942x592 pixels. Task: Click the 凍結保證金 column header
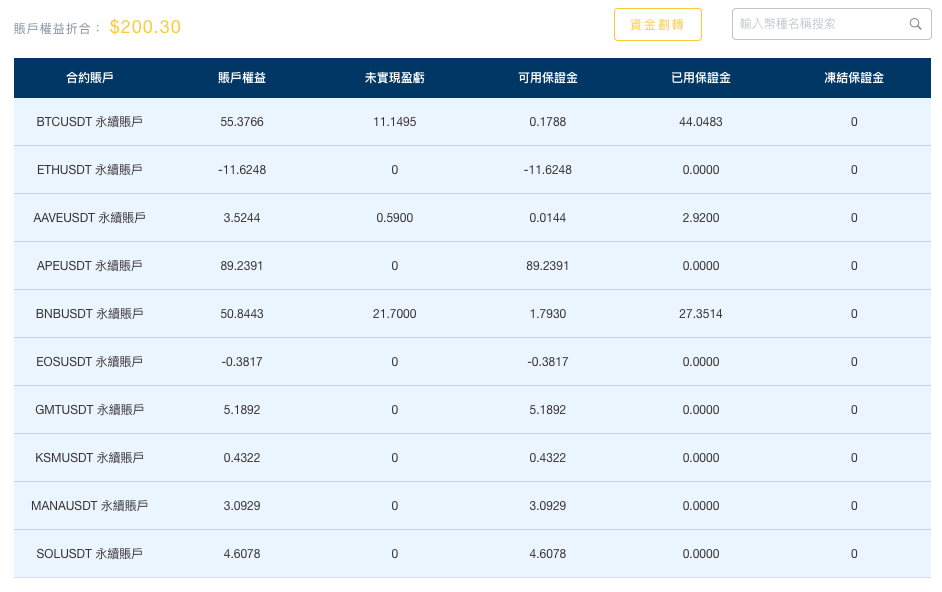(x=853, y=78)
